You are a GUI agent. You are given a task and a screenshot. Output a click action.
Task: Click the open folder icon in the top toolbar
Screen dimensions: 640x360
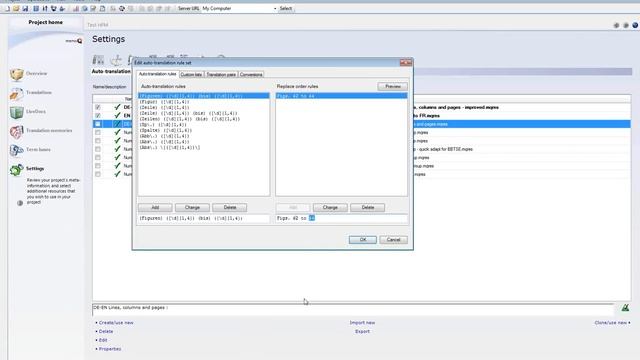point(16,9)
